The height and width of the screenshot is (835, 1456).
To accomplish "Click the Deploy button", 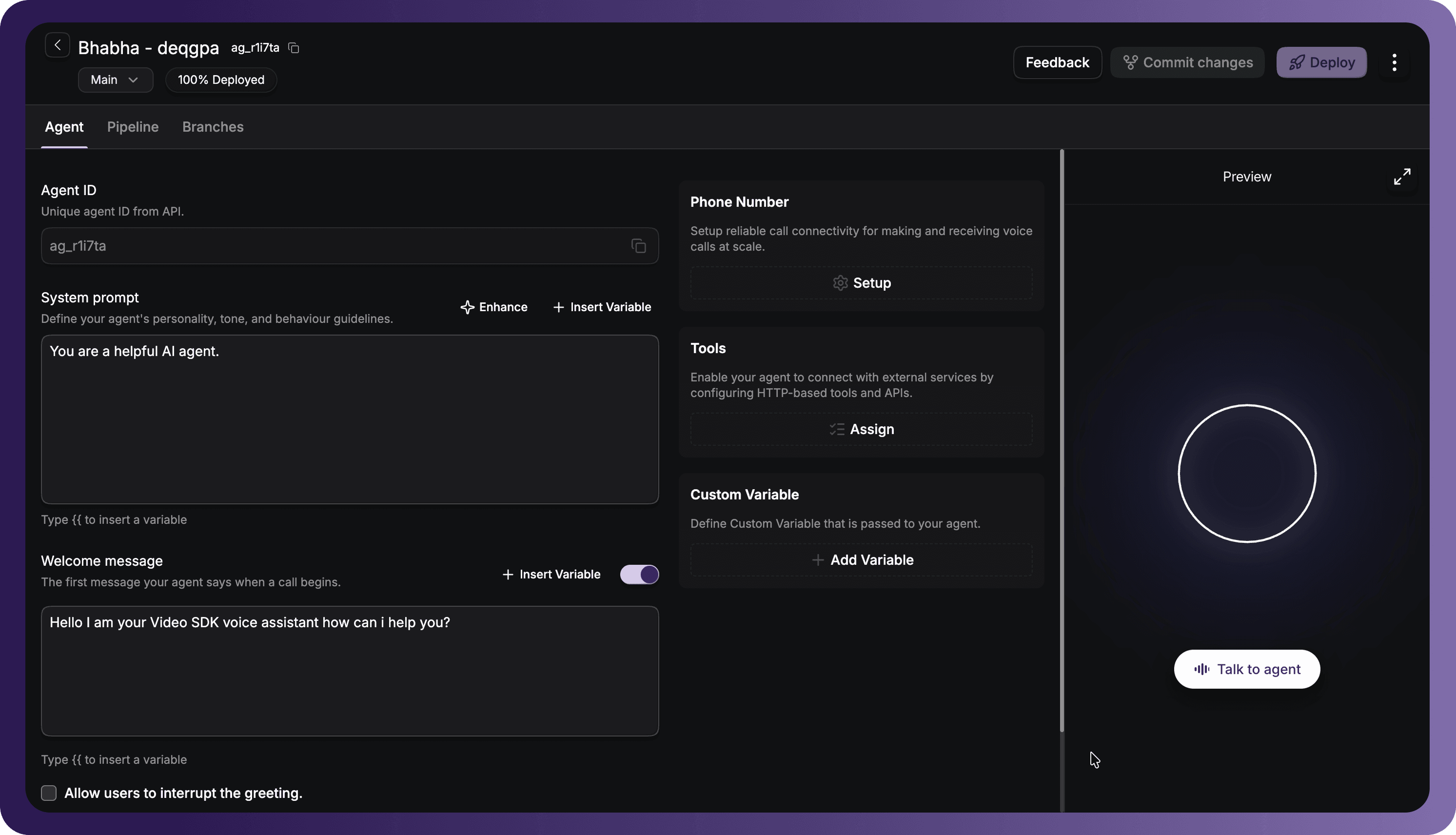I will coord(1321,62).
